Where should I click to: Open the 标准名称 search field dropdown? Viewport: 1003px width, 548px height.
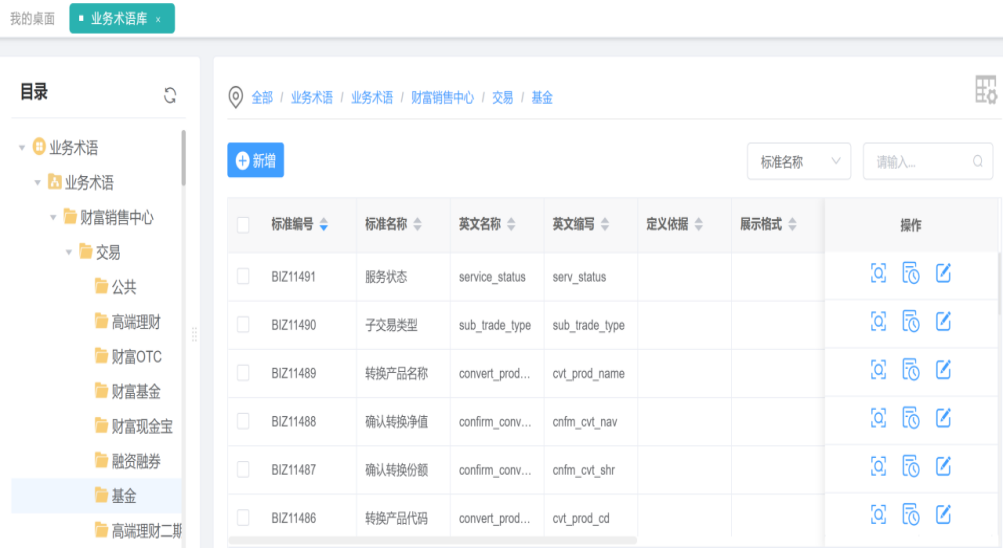pyautogui.click(x=798, y=161)
